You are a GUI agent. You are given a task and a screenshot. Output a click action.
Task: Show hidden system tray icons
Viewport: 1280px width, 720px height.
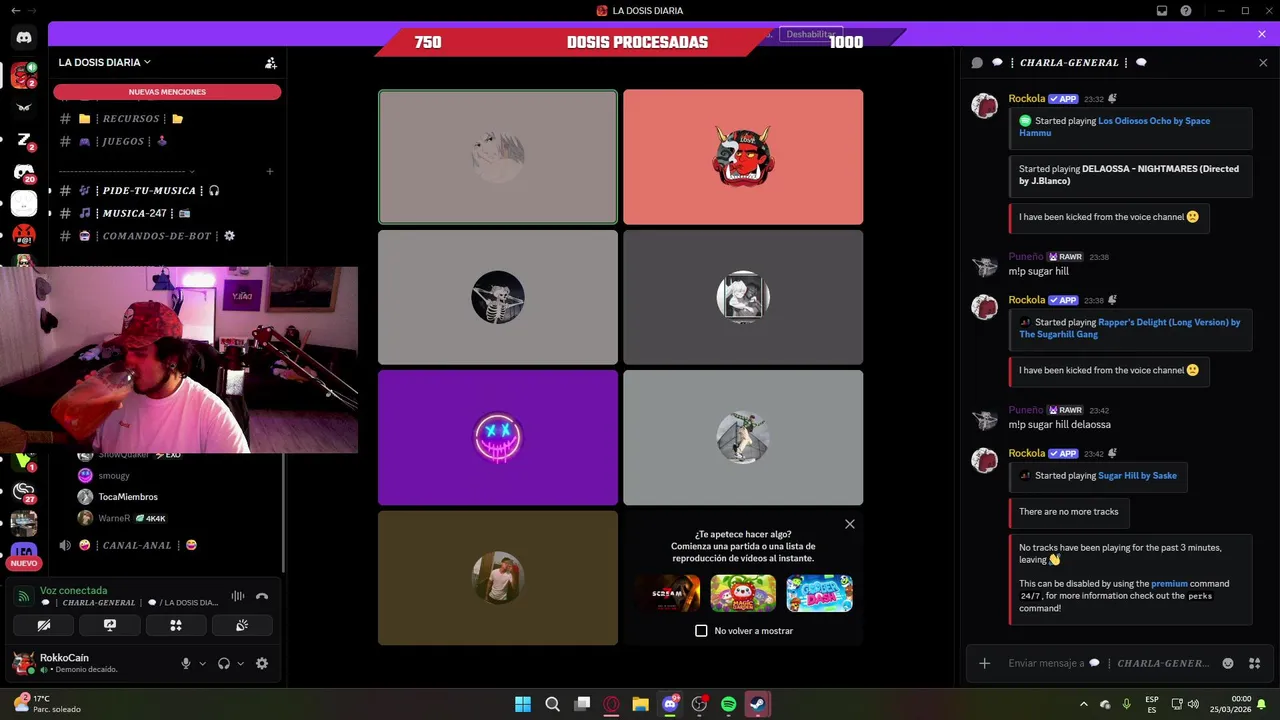pos(1083,704)
